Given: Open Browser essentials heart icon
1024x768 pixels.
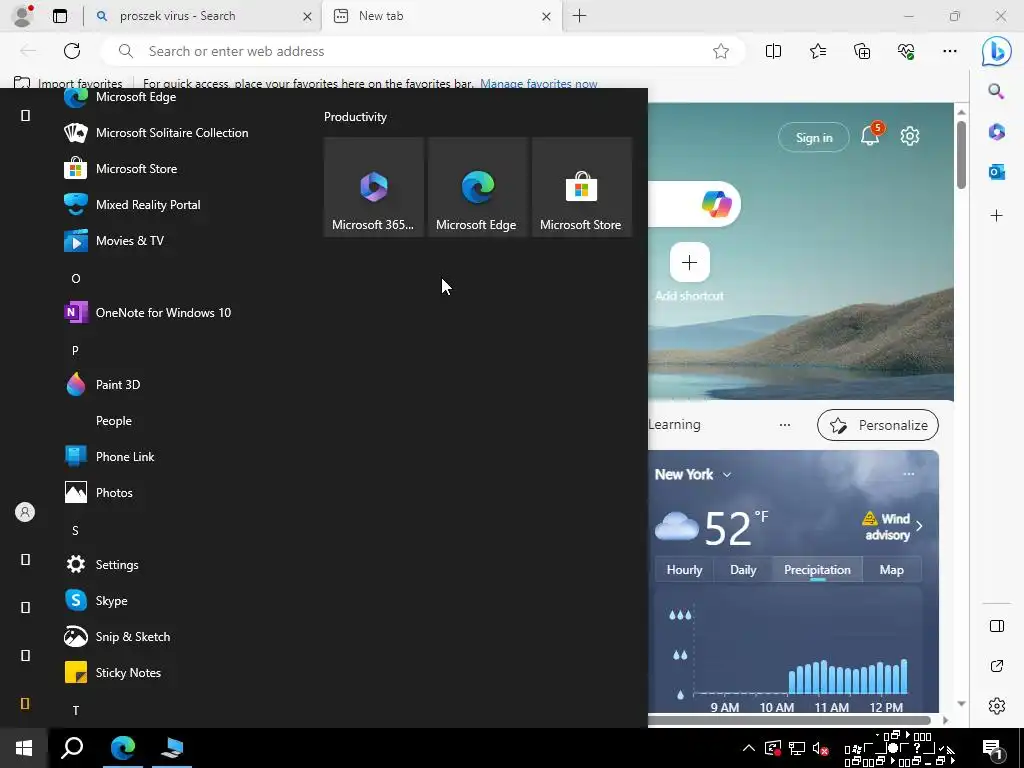Looking at the screenshot, I should click(x=906, y=51).
